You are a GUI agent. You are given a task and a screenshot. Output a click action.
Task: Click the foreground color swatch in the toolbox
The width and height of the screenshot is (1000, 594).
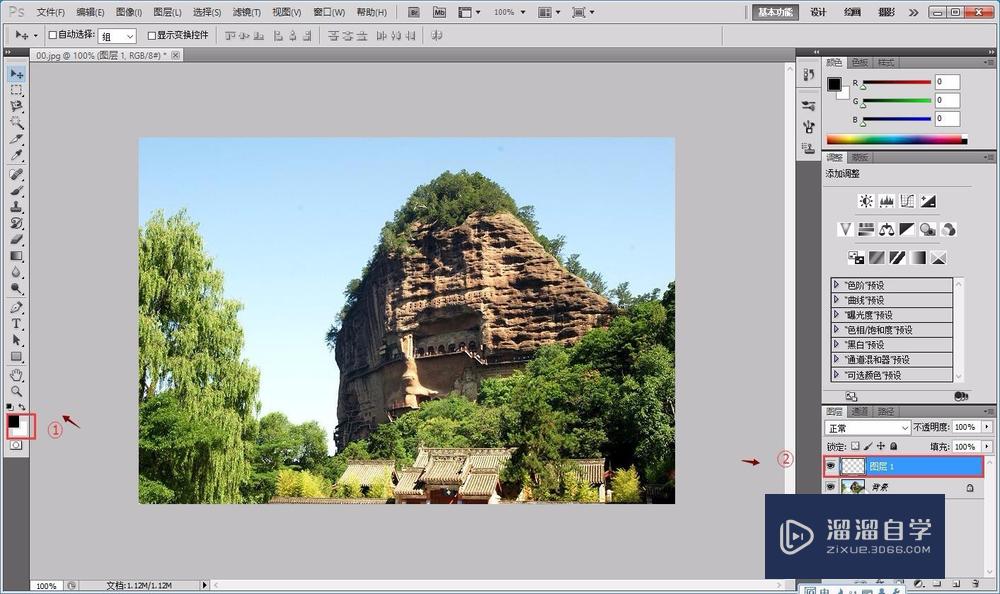coord(13,422)
